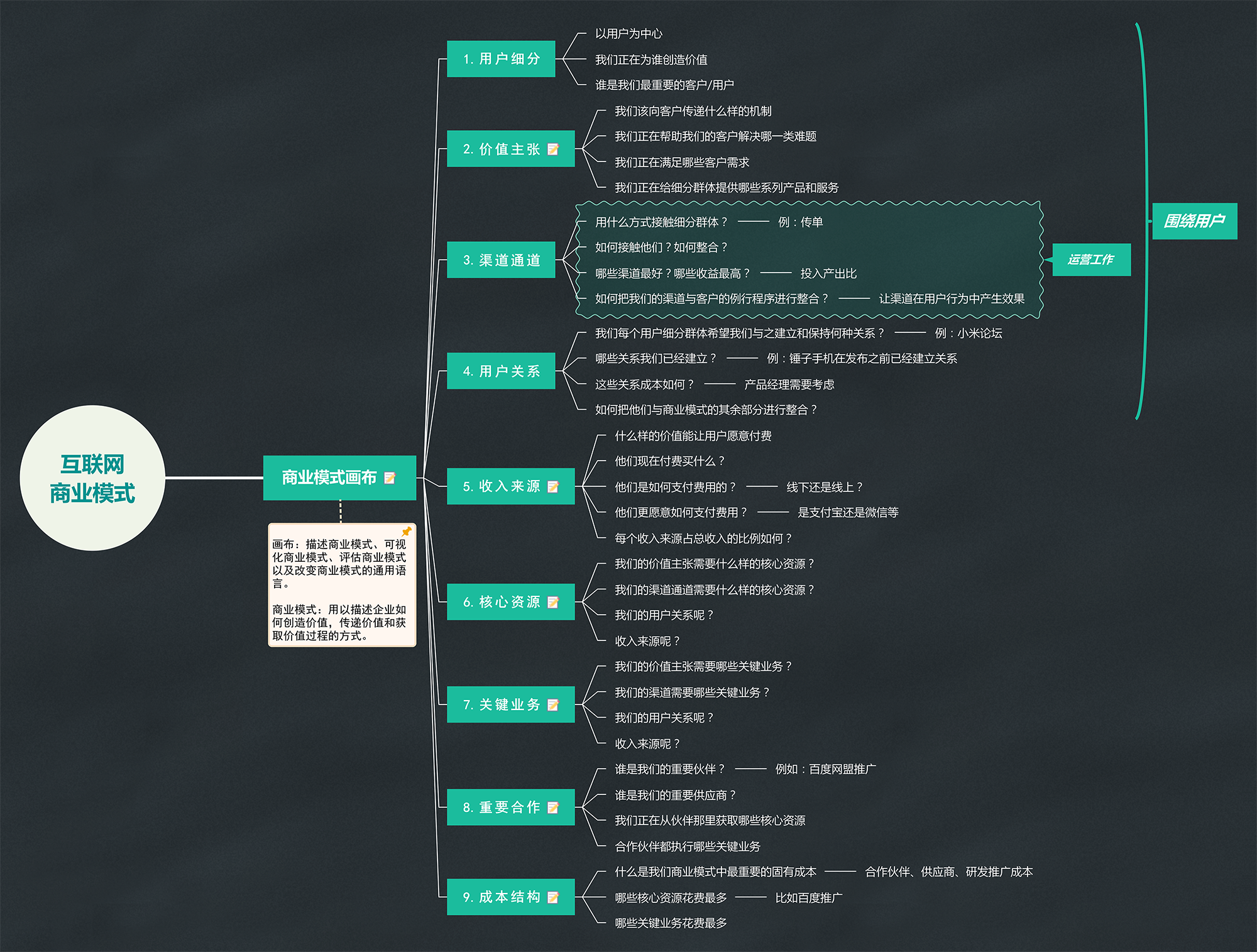
Task: Click the orange pushpin on note box
Action: (x=407, y=532)
